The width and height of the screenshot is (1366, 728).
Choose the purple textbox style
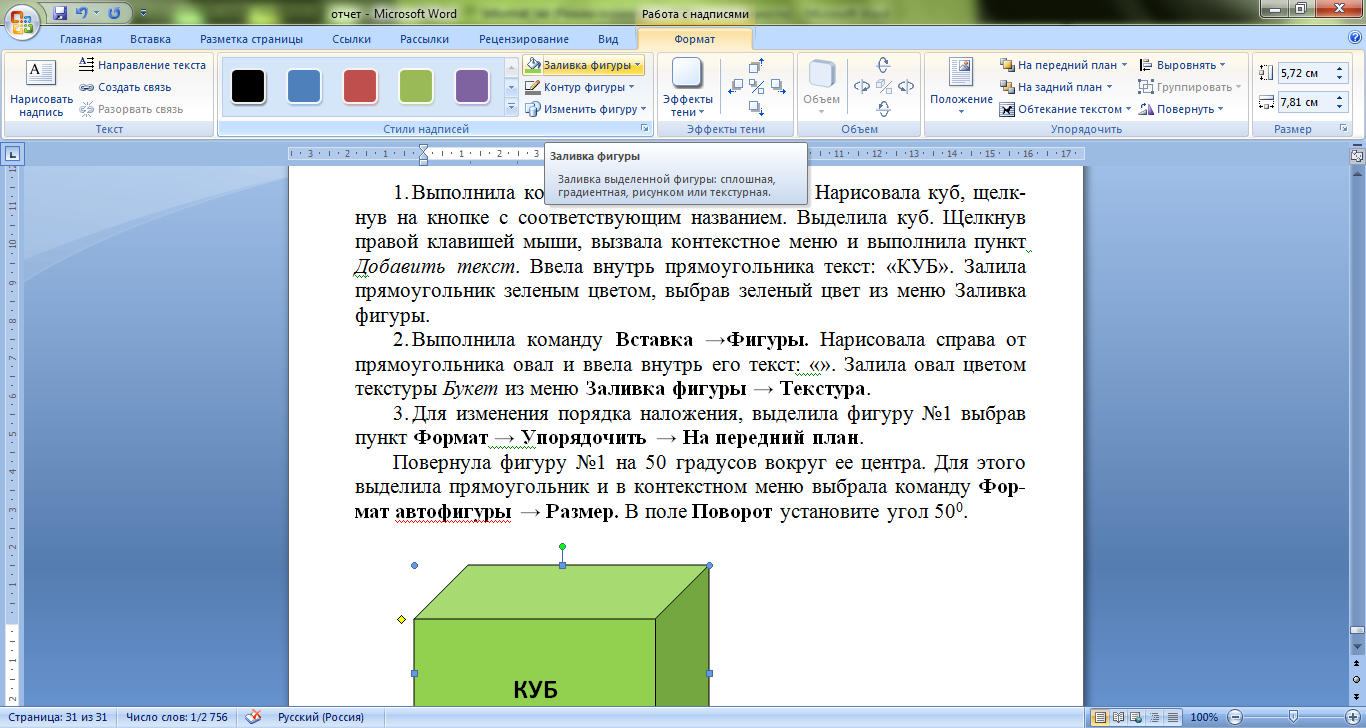click(472, 86)
